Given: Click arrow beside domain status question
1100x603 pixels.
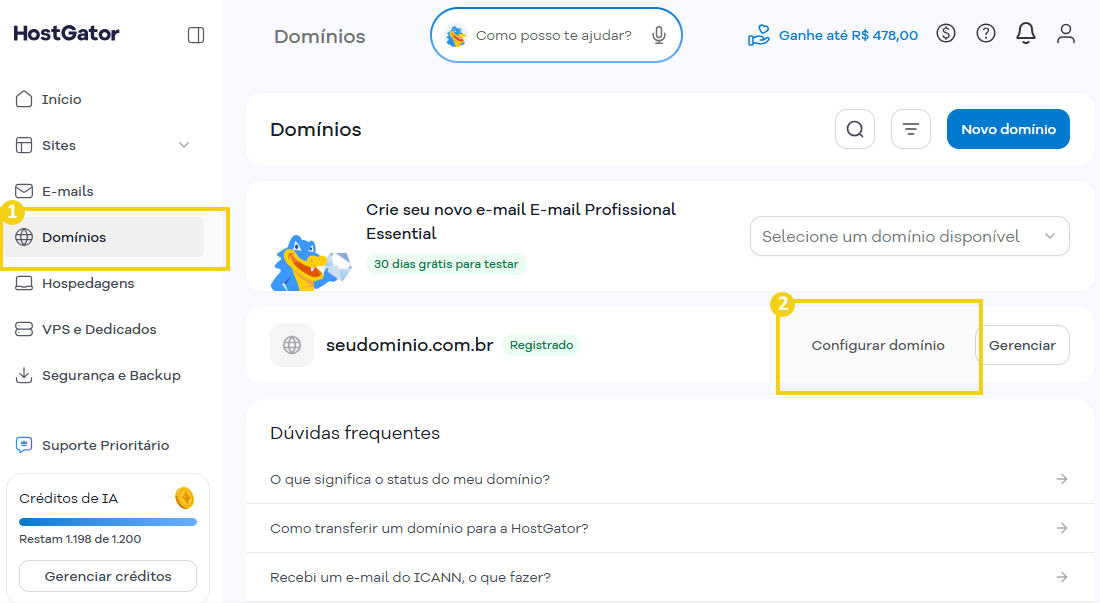Looking at the screenshot, I should (1062, 479).
